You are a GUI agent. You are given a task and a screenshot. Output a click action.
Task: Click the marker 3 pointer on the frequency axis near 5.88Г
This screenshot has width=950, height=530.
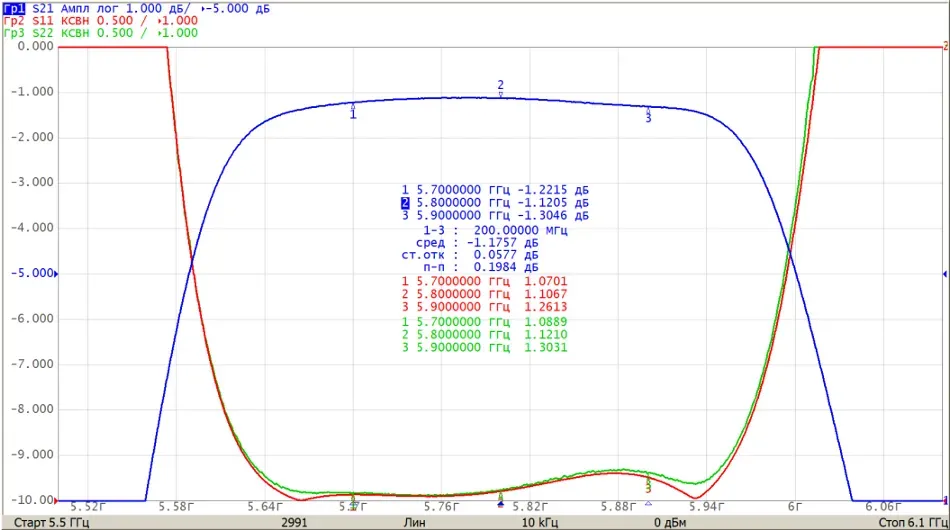pos(648,503)
